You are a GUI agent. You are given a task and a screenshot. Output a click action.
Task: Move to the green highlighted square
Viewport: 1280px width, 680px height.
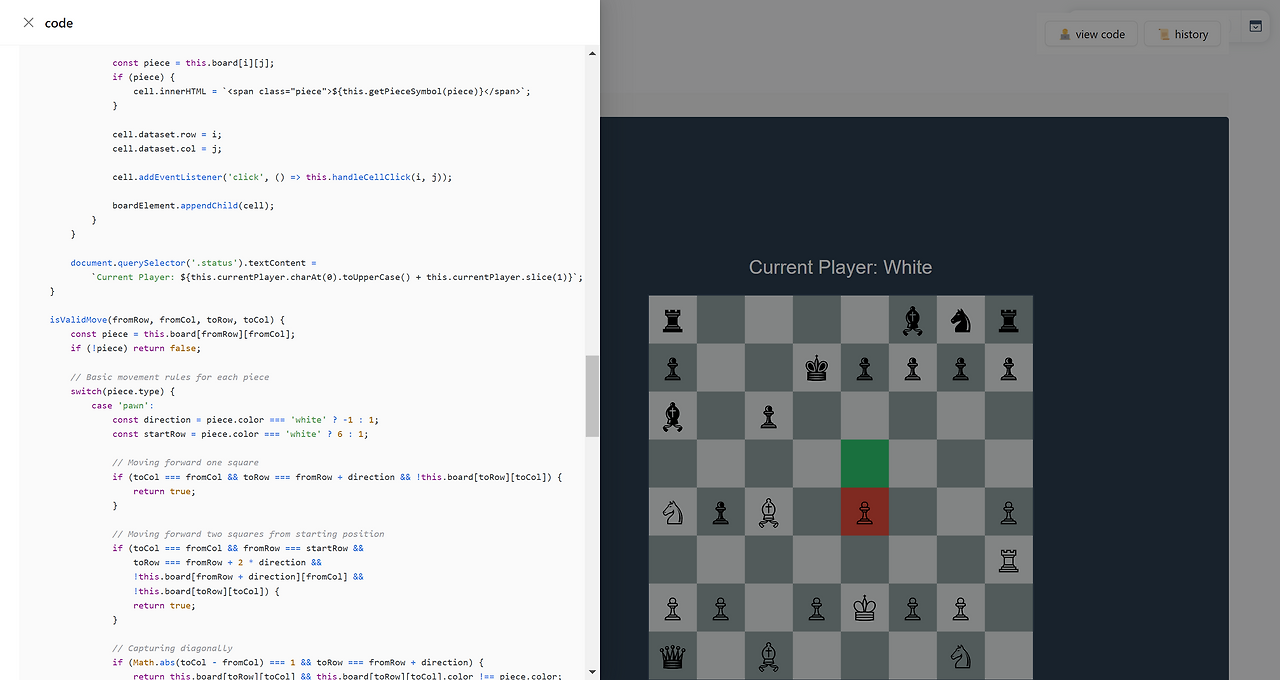pyautogui.click(x=865, y=464)
